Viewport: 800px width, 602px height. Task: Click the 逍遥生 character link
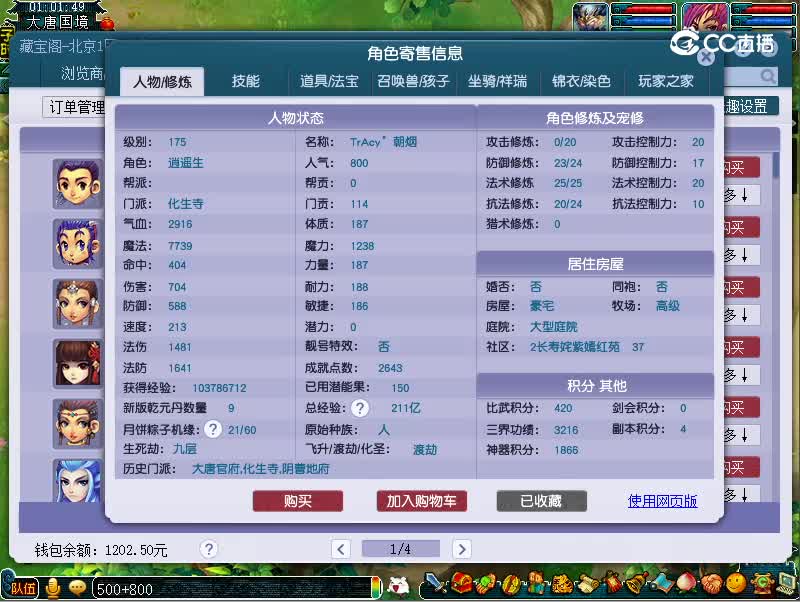click(x=186, y=163)
